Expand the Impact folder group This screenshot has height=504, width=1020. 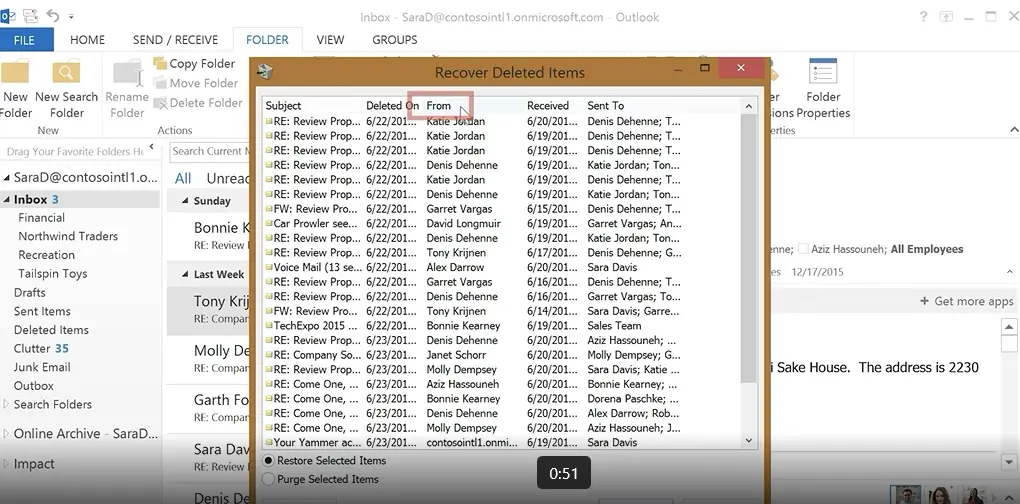click(7, 464)
